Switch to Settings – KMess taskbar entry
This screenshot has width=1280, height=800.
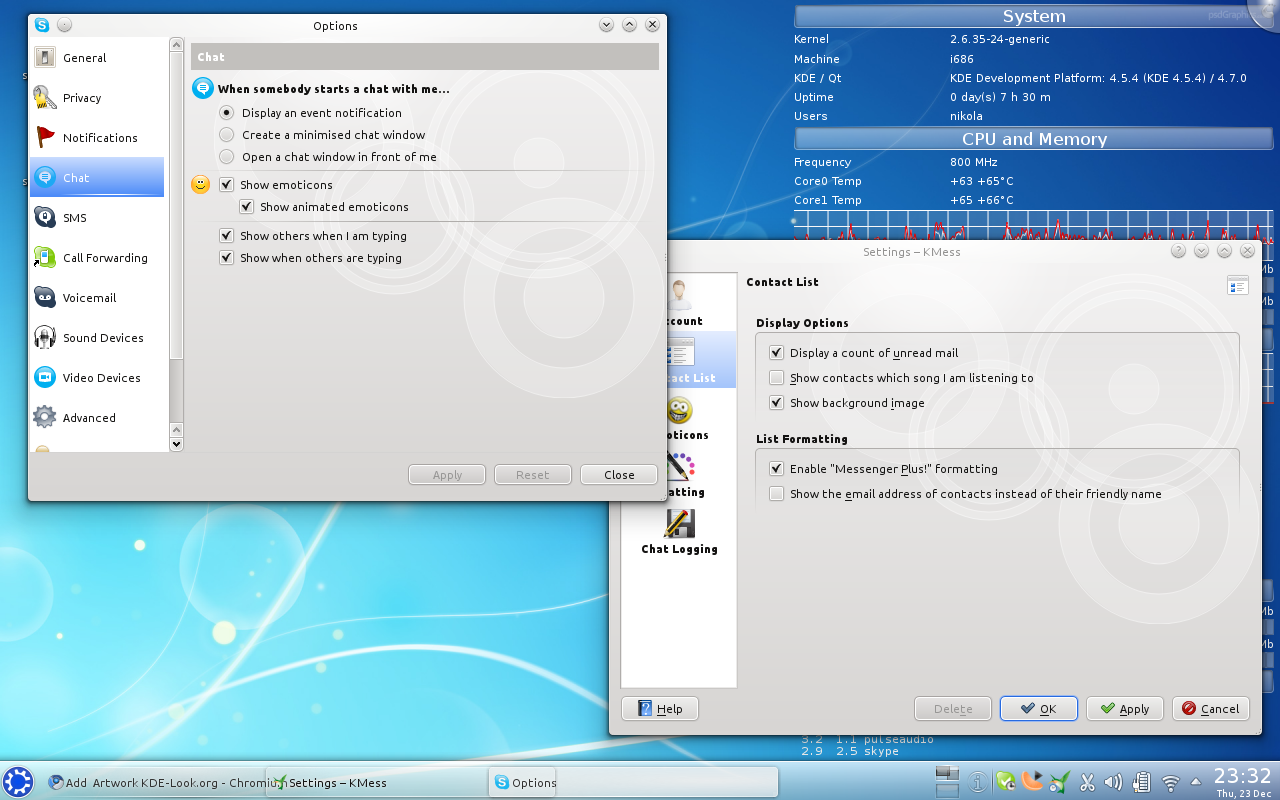point(377,782)
